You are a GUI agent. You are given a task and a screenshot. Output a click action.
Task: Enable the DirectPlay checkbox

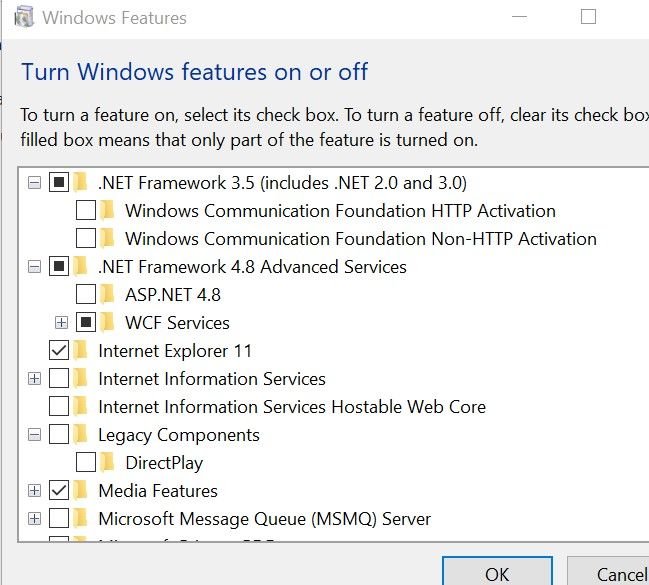[86, 463]
